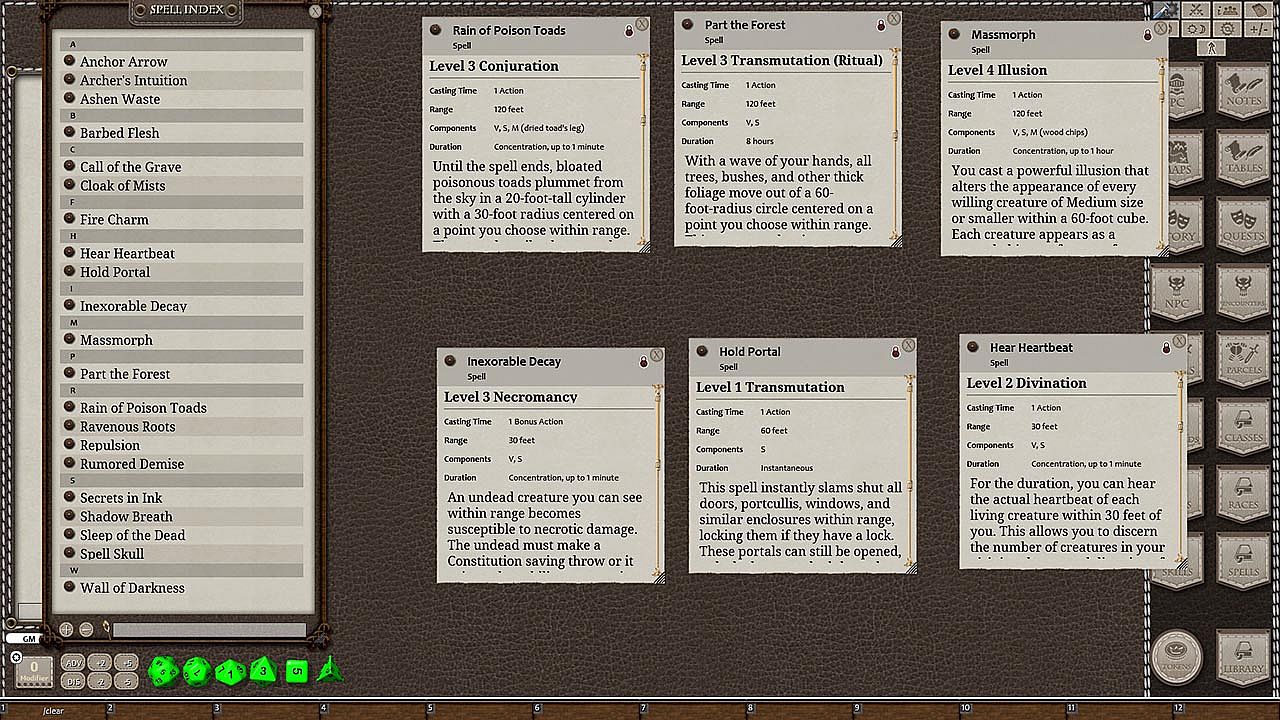Open Barbed Flesh spell entry

coord(120,133)
